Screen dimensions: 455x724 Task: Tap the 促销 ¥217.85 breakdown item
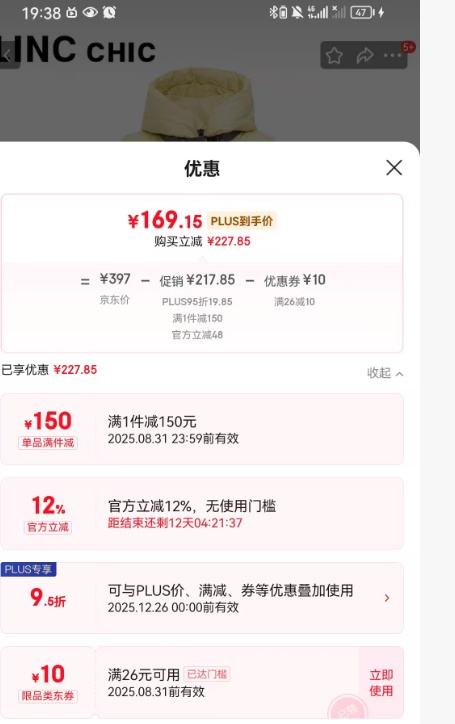[197, 280]
